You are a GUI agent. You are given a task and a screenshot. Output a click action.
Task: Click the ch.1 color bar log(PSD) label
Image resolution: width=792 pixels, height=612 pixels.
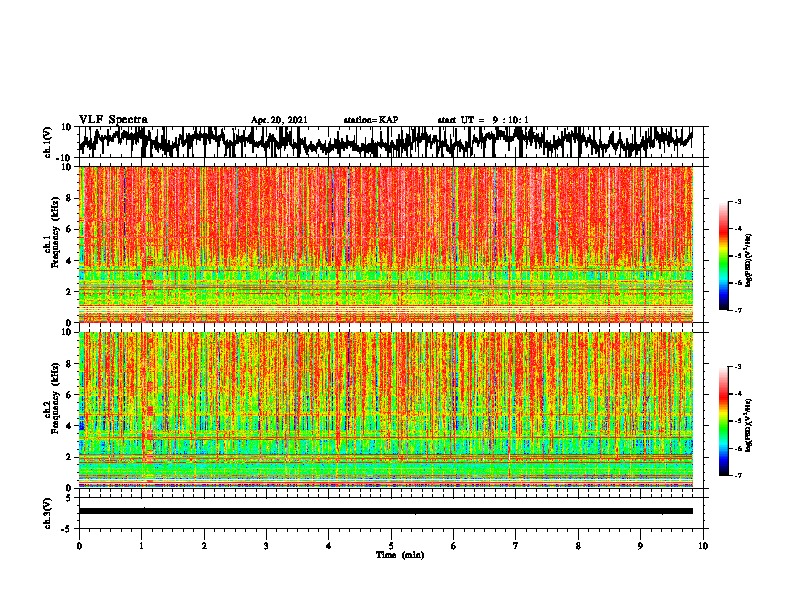(749, 261)
